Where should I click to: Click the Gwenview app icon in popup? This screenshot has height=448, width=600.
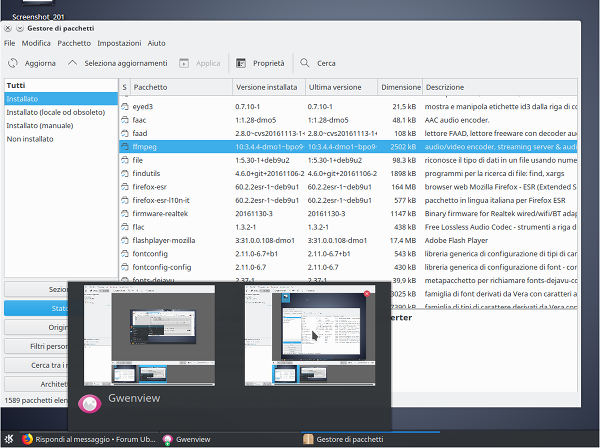point(90,404)
